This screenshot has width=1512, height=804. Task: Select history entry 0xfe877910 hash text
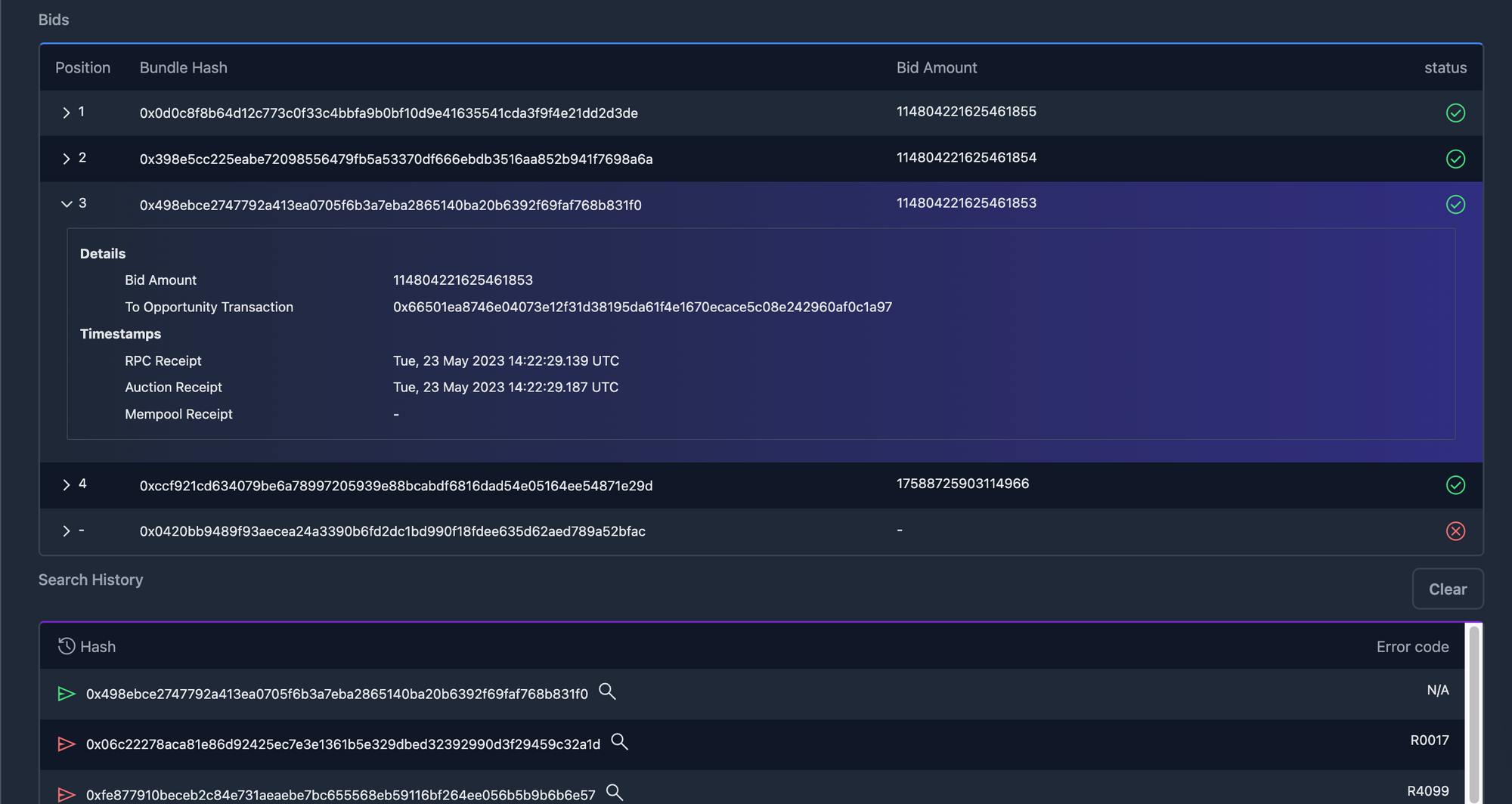point(340,794)
